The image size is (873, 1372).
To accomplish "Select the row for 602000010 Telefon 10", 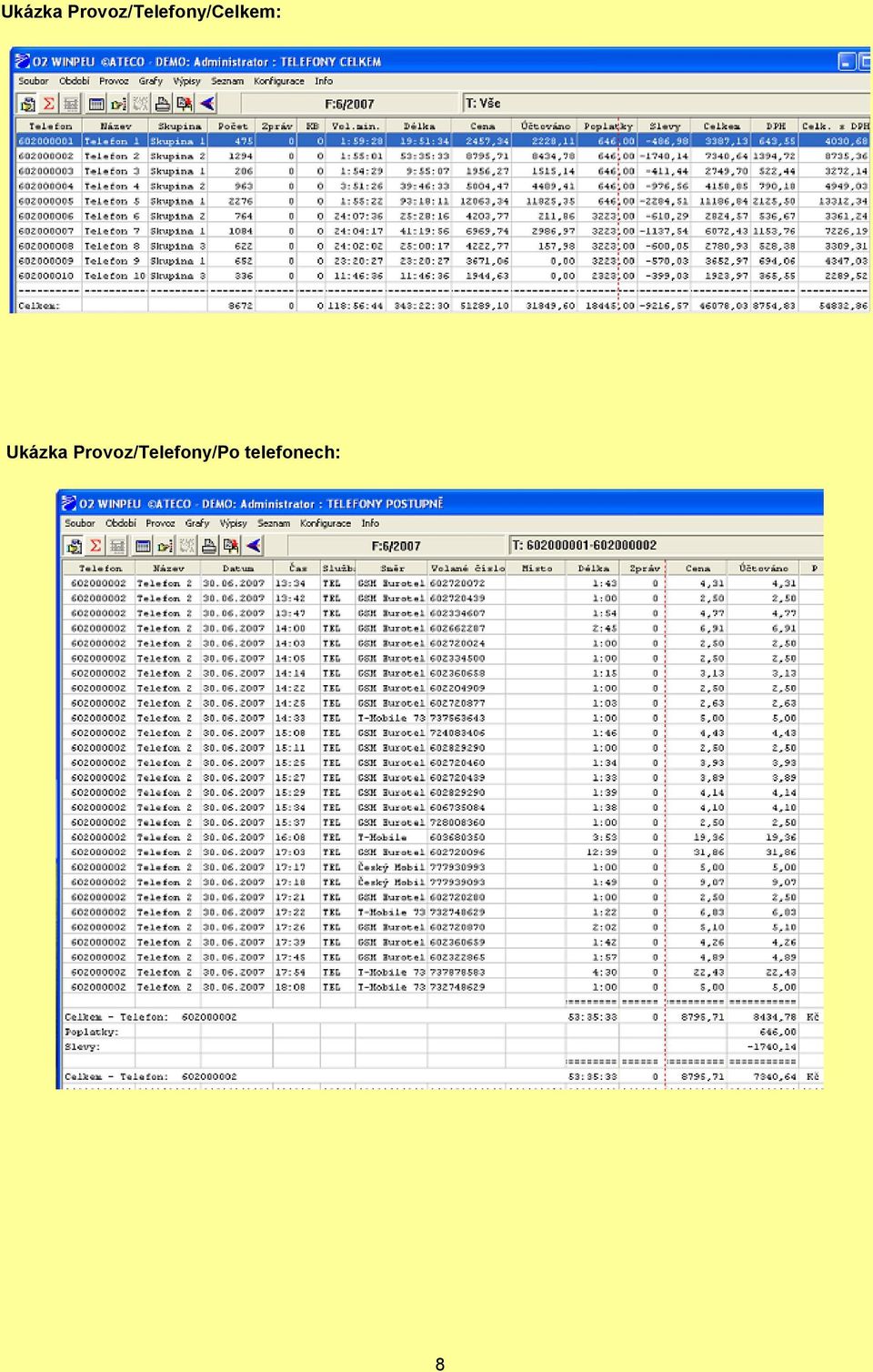I will tap(443, 276).
